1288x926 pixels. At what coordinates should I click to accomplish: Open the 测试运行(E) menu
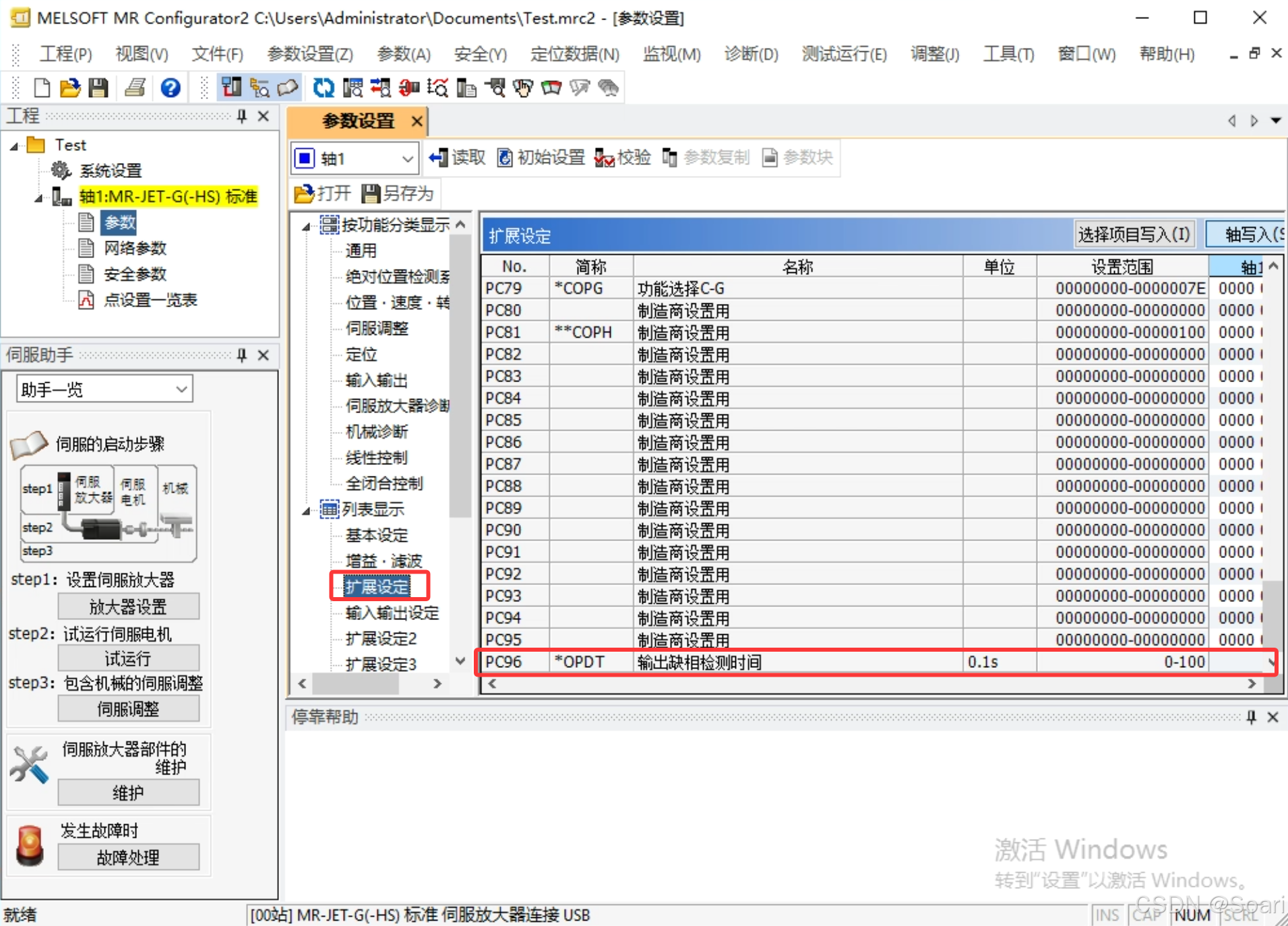coord(844,53)
